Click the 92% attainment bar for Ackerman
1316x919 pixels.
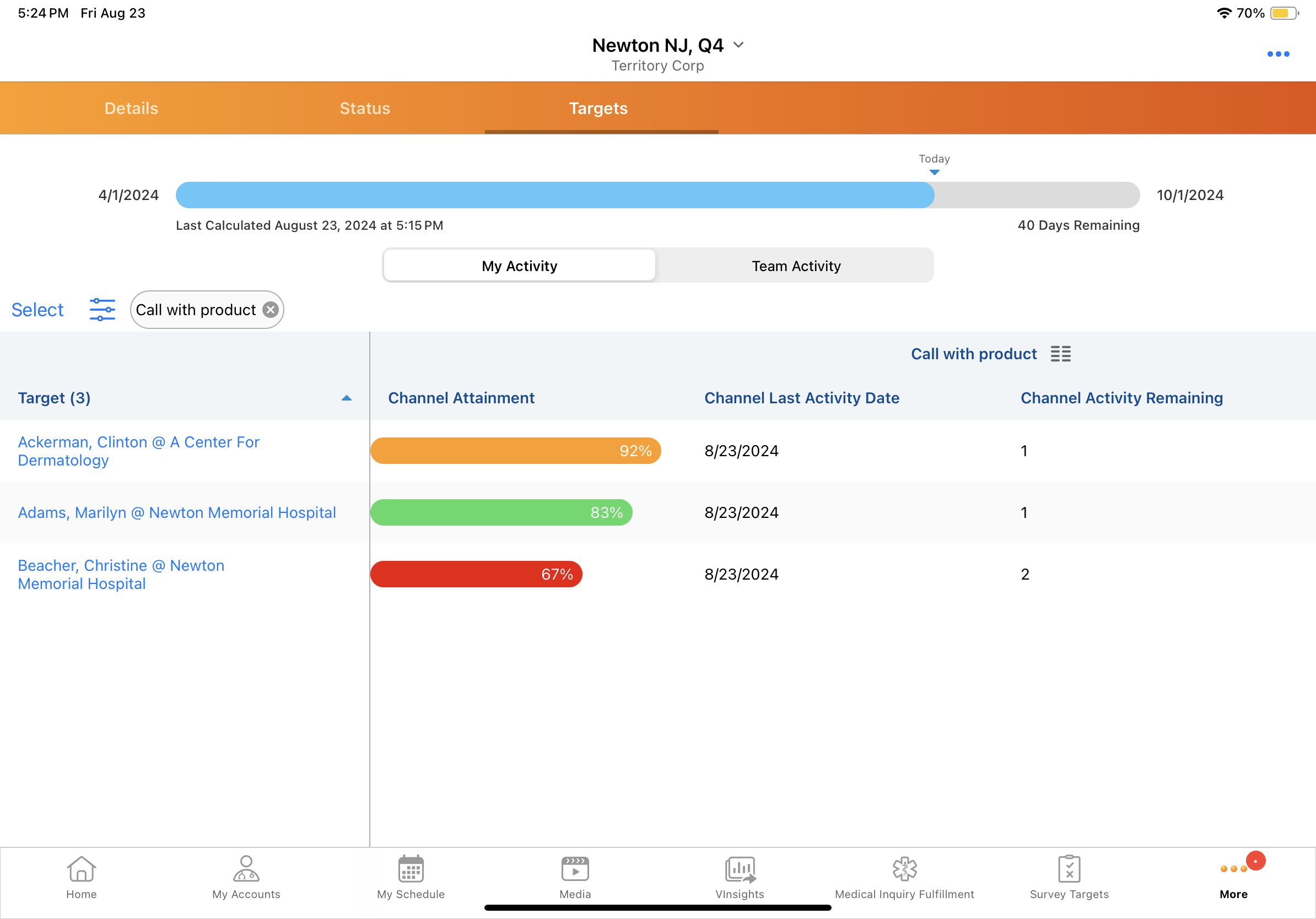[515, 451]
